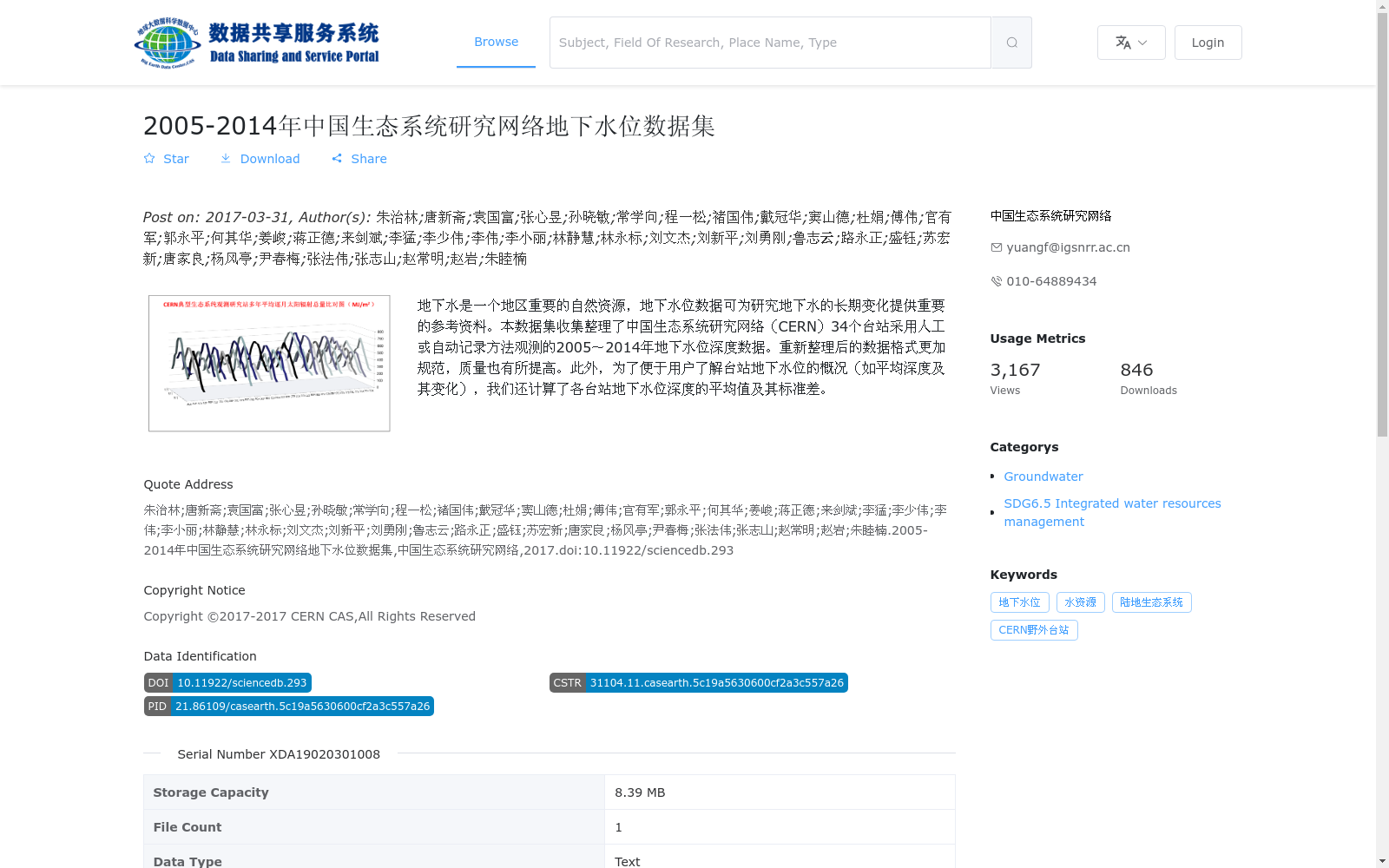Viewport: 1389px width, 868px height.
Task: Select the CERN野外台站 keyword tag
Action: click(1034, 630)
